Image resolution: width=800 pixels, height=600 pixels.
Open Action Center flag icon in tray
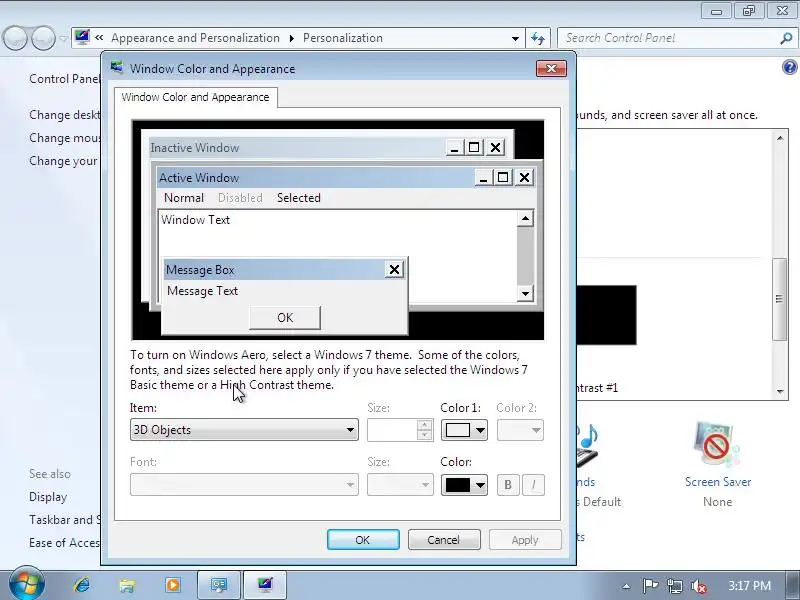(x=650, y=586)
